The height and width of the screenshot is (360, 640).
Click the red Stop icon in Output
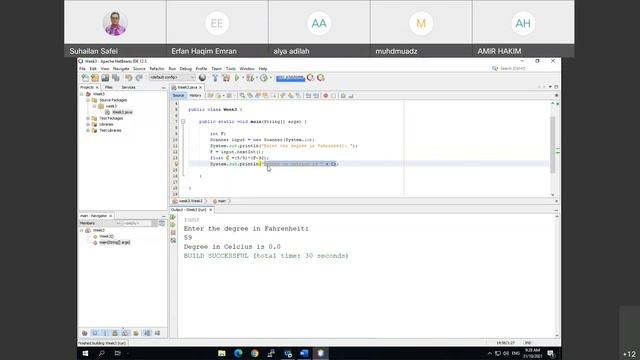click(x=173, y=232)
